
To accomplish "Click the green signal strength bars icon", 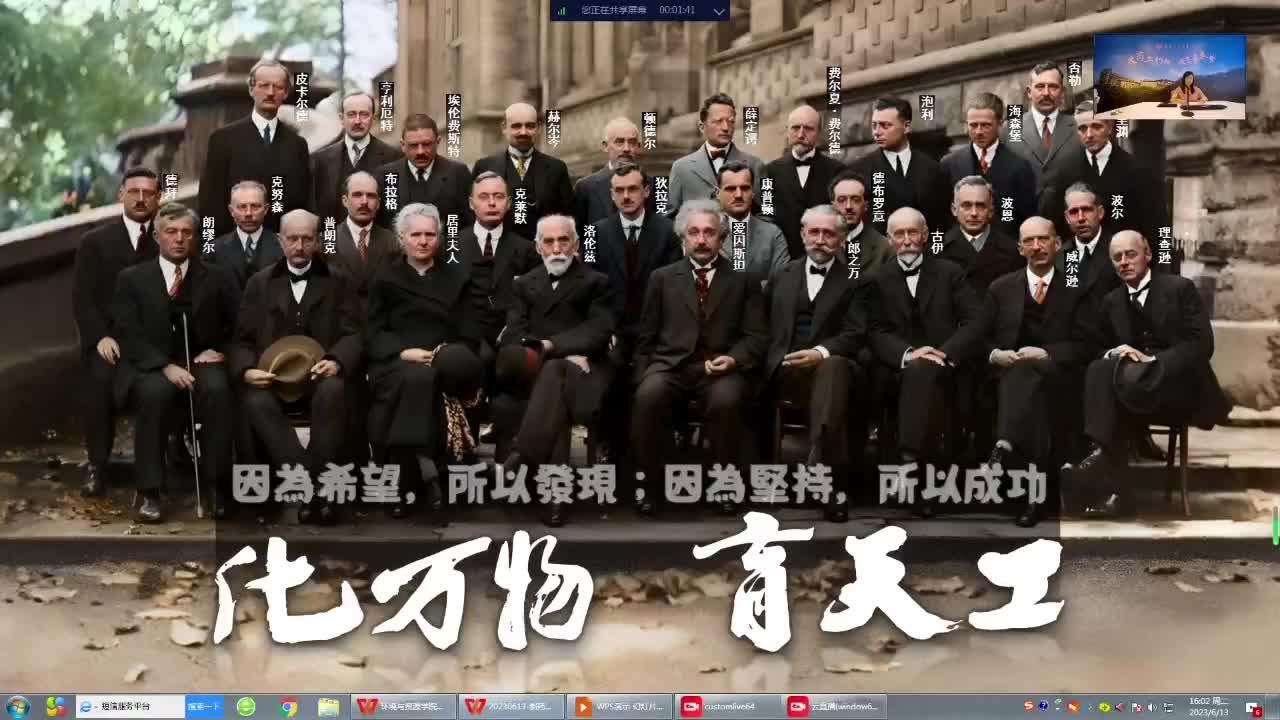I will (x=562, y=10).
